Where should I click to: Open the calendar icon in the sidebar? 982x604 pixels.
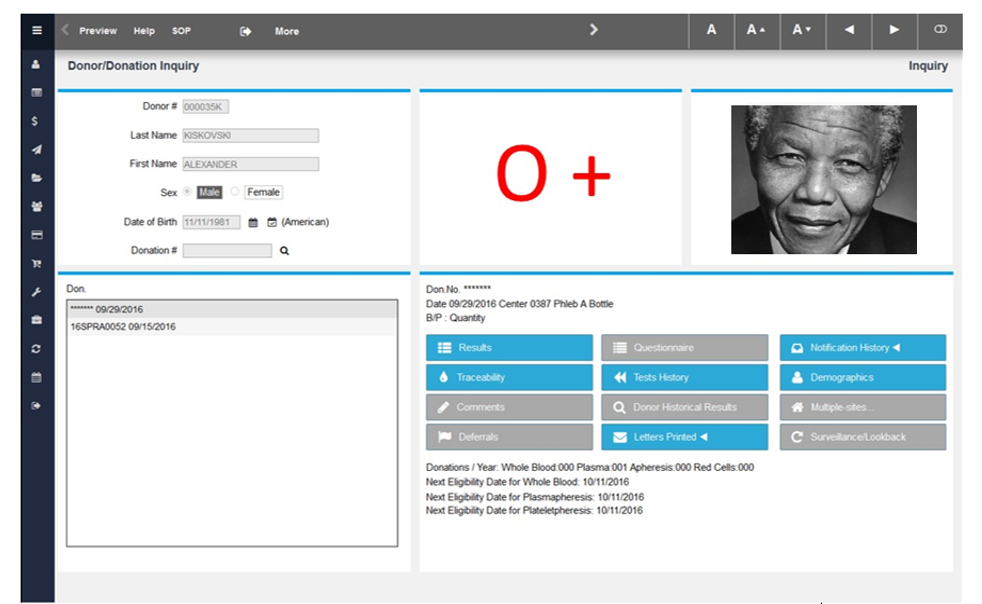tap(36, 379)
